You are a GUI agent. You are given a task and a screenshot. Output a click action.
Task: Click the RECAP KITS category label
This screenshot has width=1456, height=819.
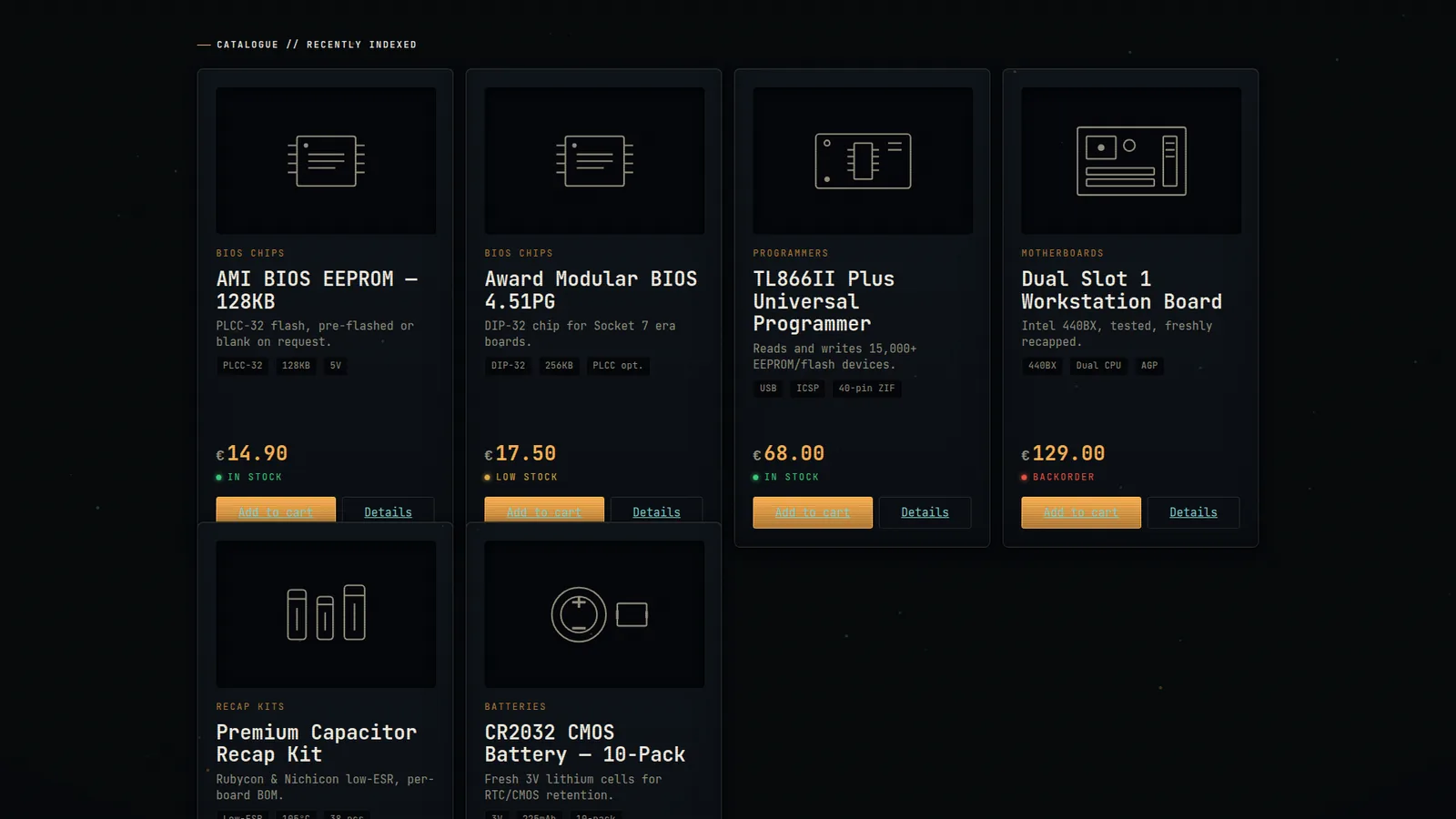click(250, 706)
